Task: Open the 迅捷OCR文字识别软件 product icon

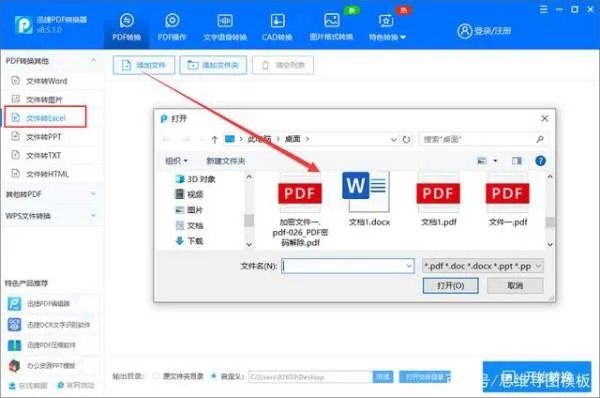Action: tap(15, 325)
